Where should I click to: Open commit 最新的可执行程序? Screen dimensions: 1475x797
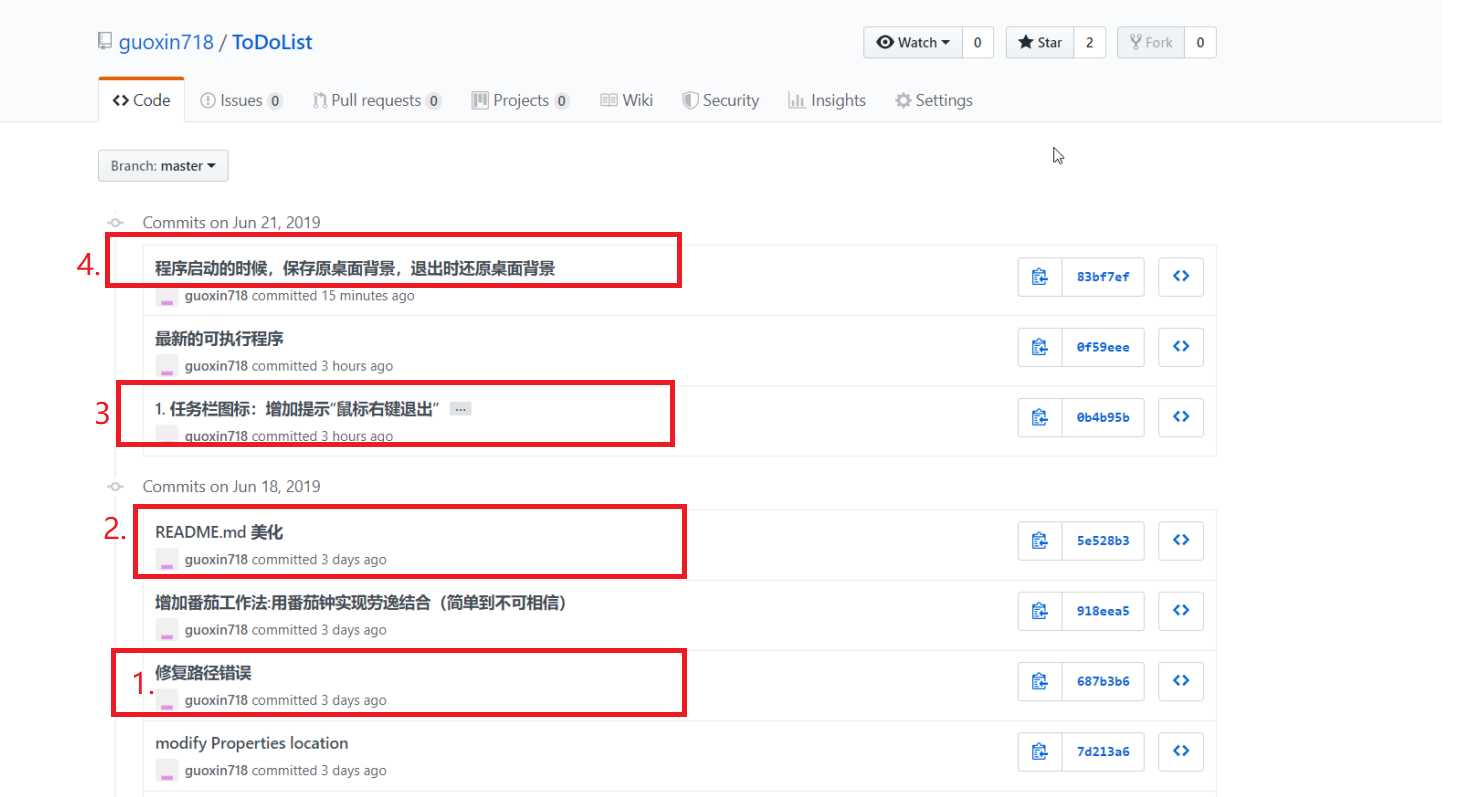(219, 338)
